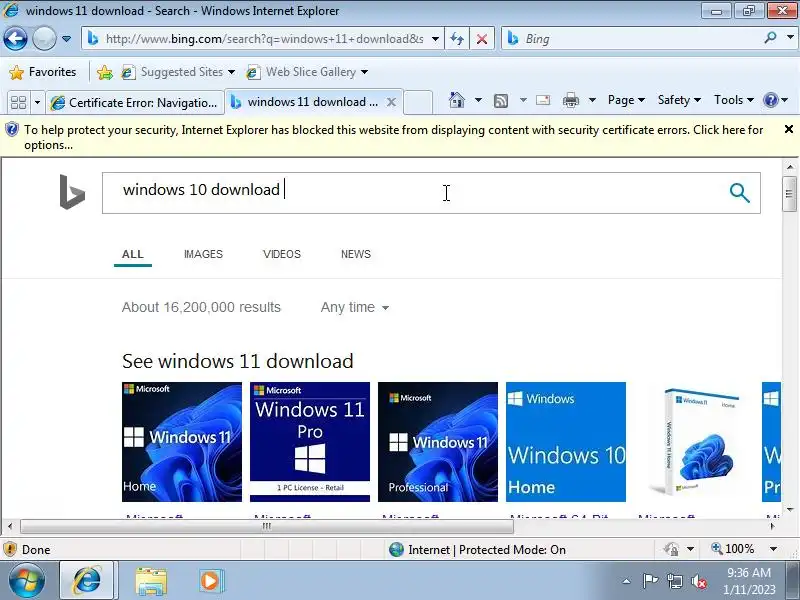Dismiss the yellow information bar
The image size is (800, 600).
[x=789, y=130]
